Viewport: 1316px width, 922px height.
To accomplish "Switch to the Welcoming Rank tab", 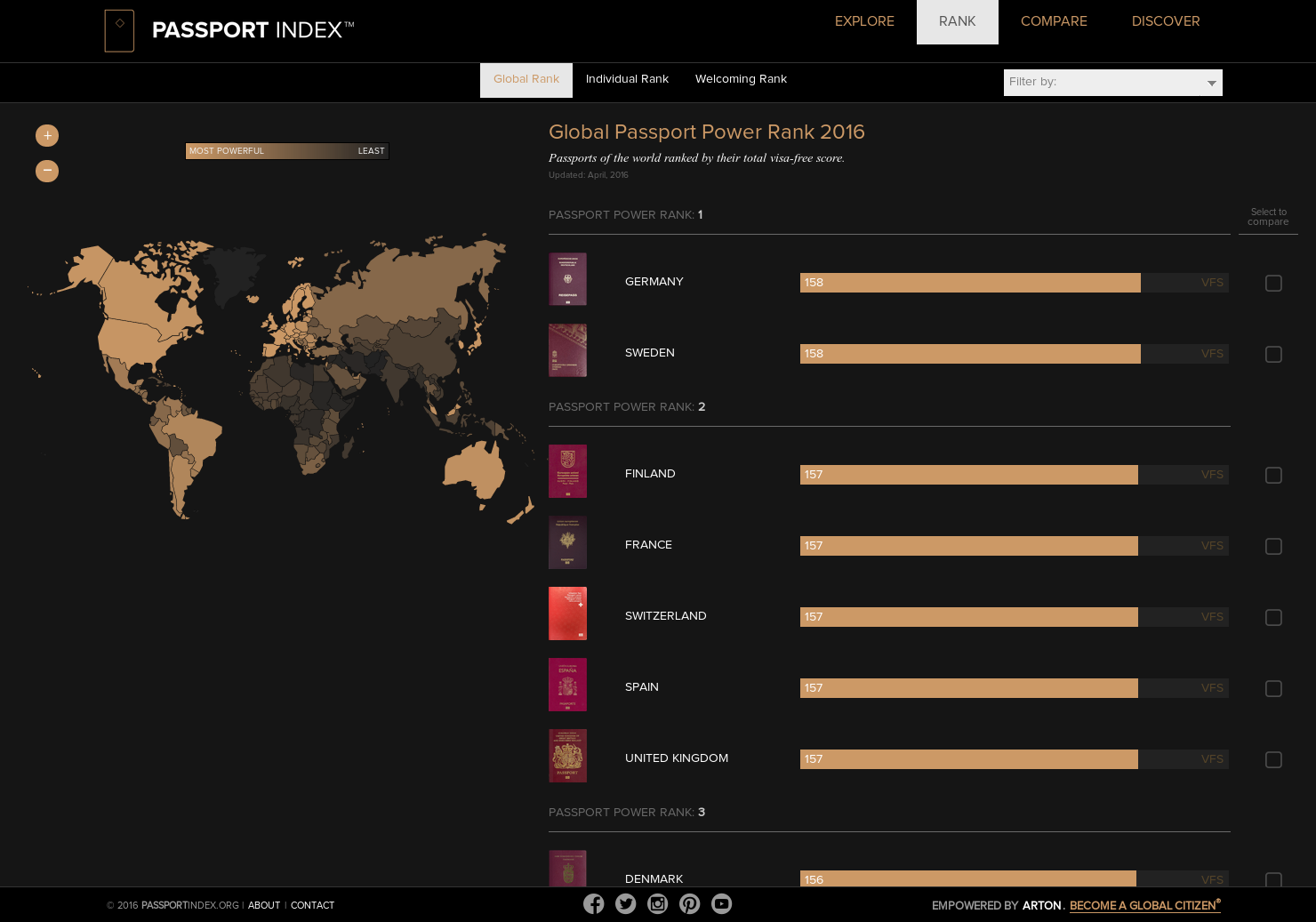I will (x=741, y=79).
